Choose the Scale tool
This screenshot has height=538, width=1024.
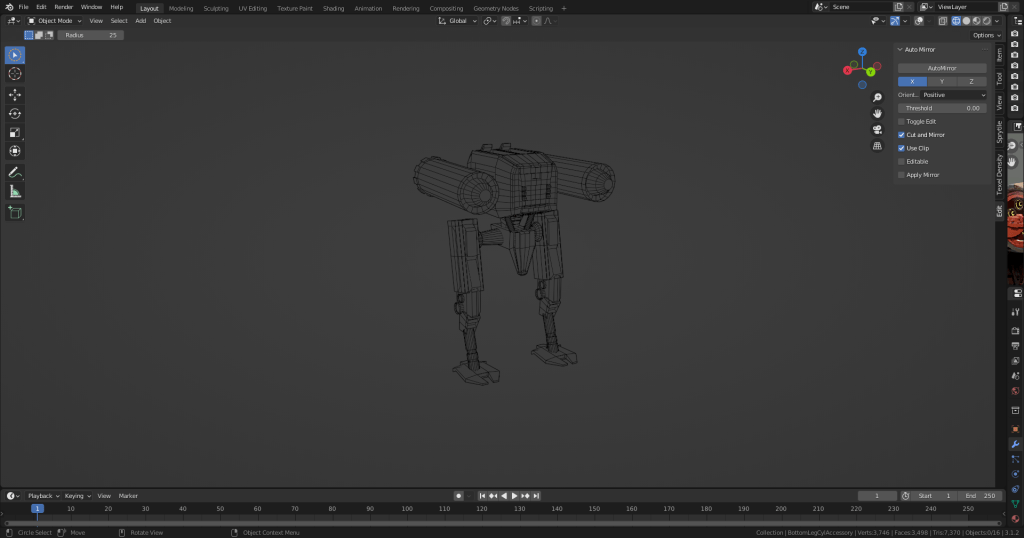[x=15, y=133]
